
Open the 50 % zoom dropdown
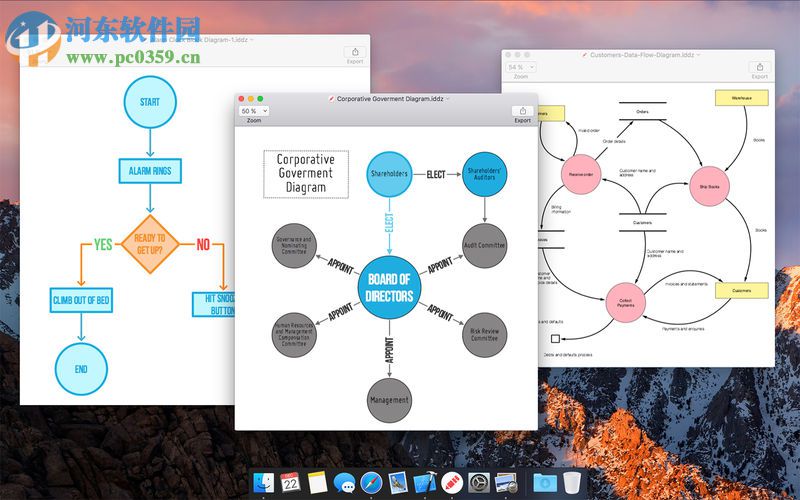(254, 111)
